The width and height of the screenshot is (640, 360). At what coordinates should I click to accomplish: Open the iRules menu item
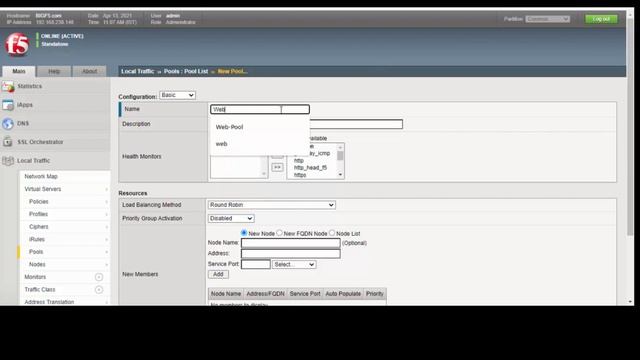coord(37,239)
